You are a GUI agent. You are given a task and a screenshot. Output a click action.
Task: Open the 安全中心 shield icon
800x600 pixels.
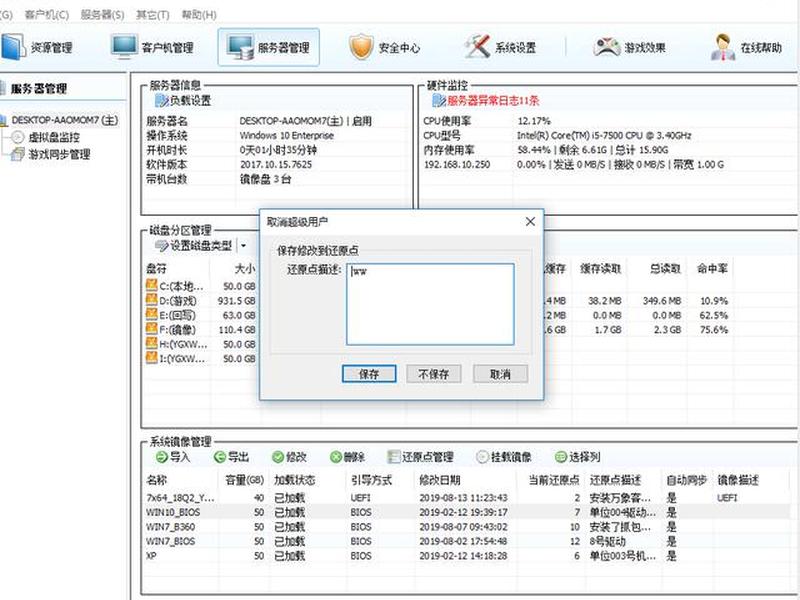tap(361, 47)
